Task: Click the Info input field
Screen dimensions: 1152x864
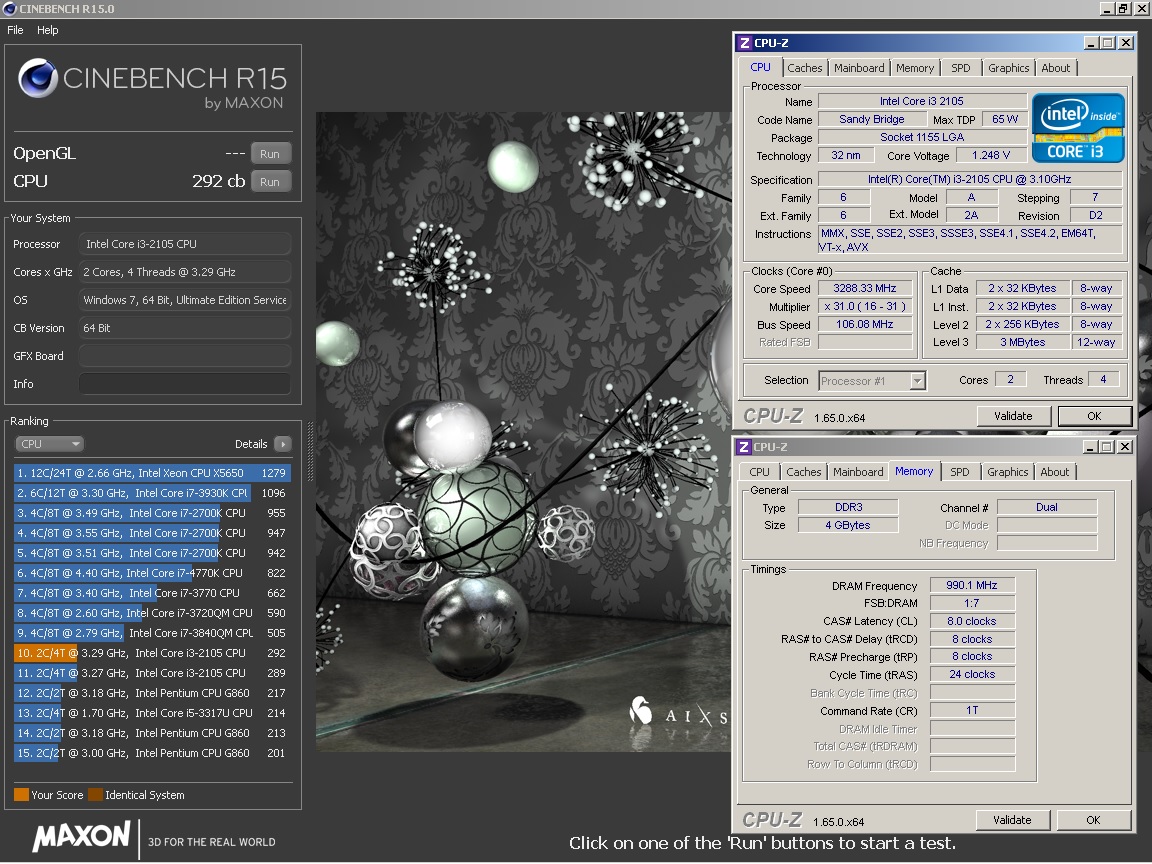Action: coord(184,384)
